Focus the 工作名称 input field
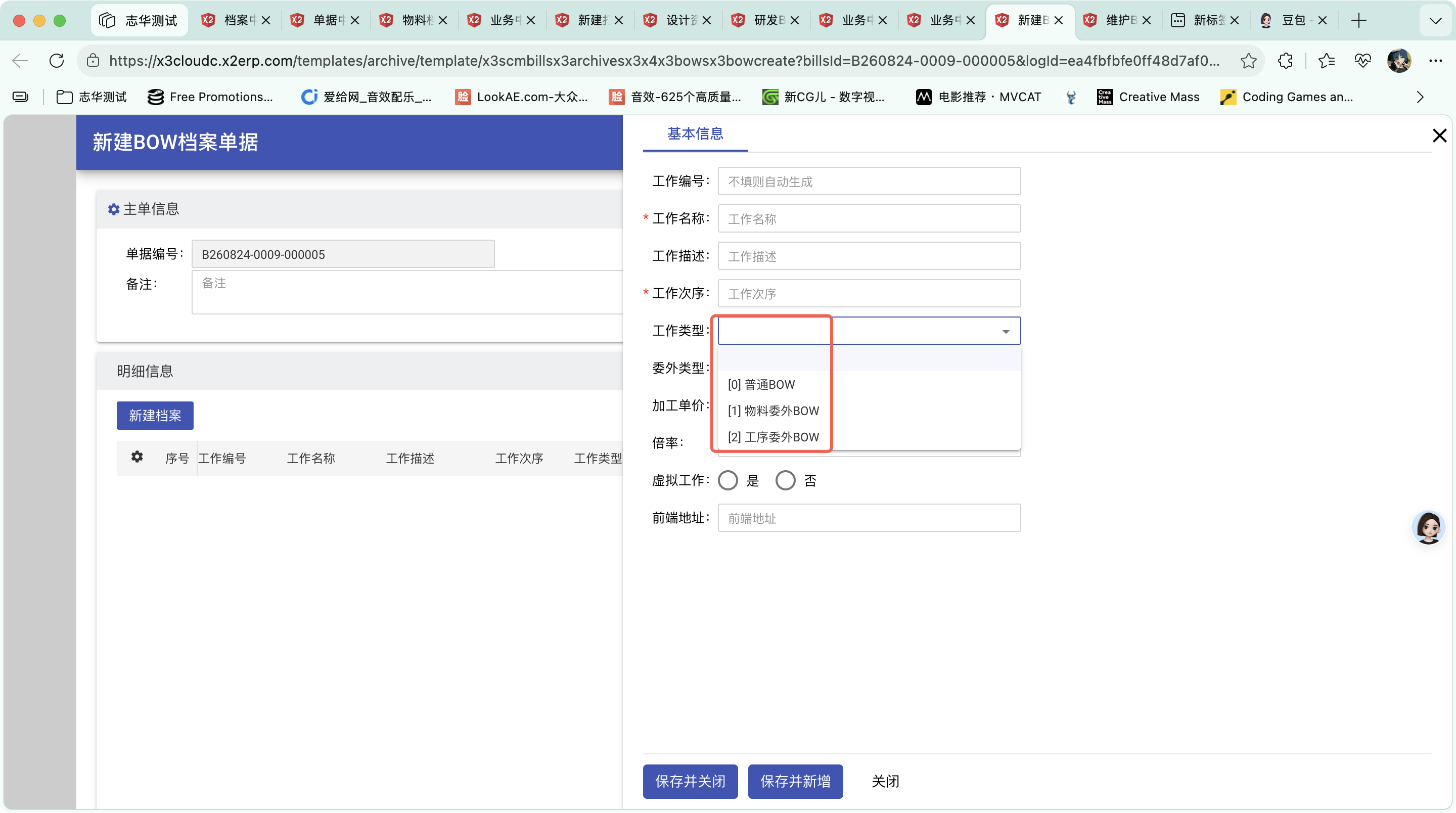The width and height of the screenshot is (1456, 813). pyautogui.click(x=869, y=218)
